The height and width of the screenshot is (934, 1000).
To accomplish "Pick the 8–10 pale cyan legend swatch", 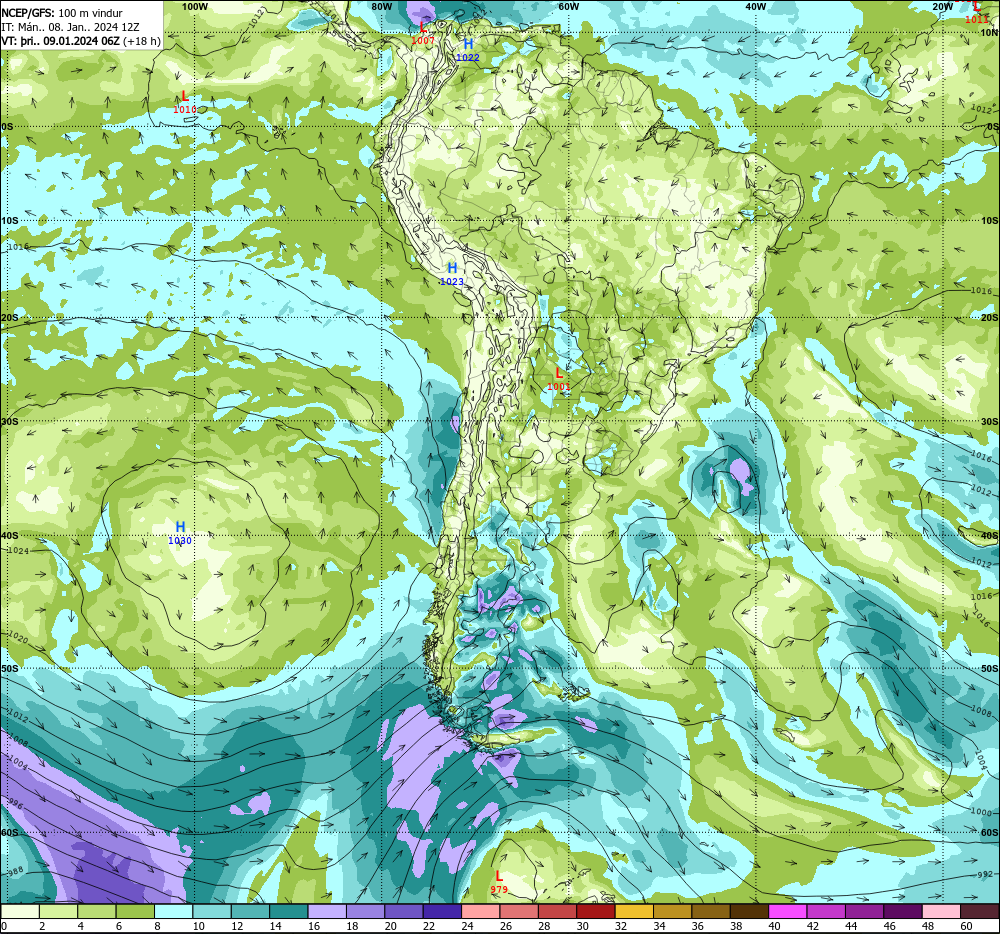I will [173, 912].
